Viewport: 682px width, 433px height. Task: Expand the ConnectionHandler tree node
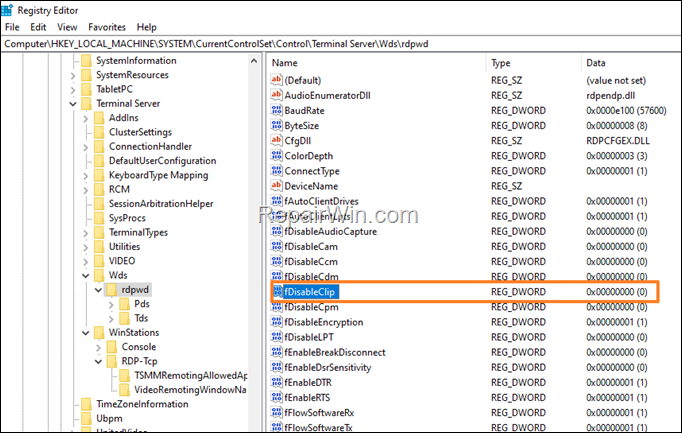click(x=85, y=147)
